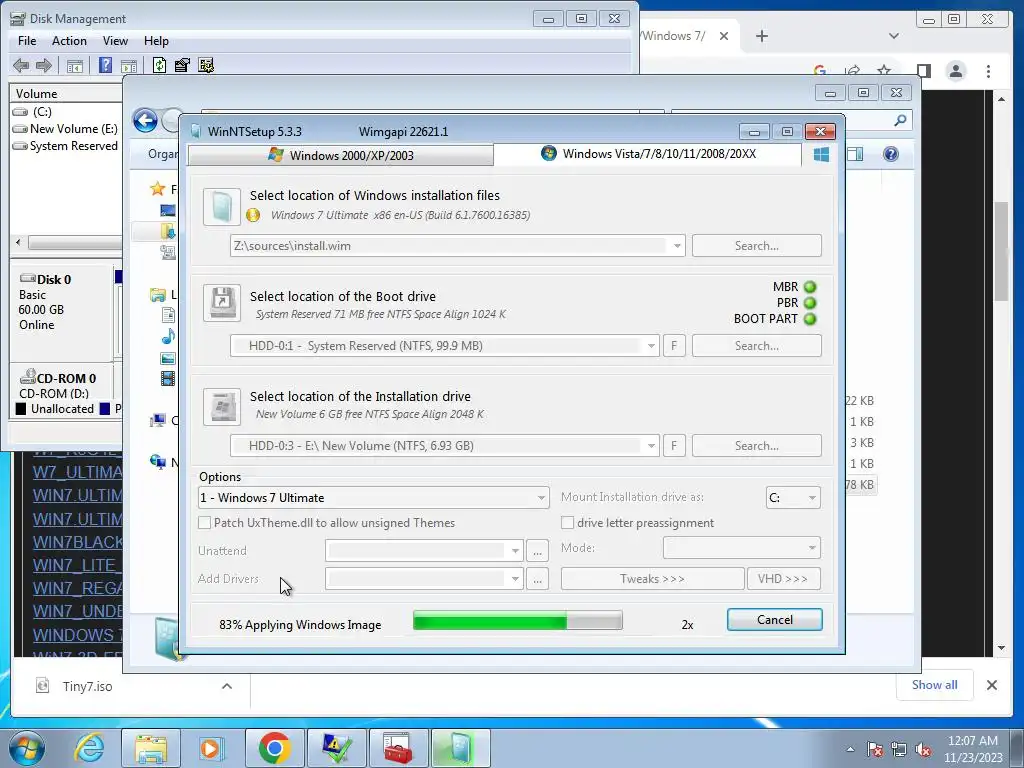This screenshot has width=1024, height=768.
Task: Open Windows Media Player taskbar icon
Action: point(212,748)
